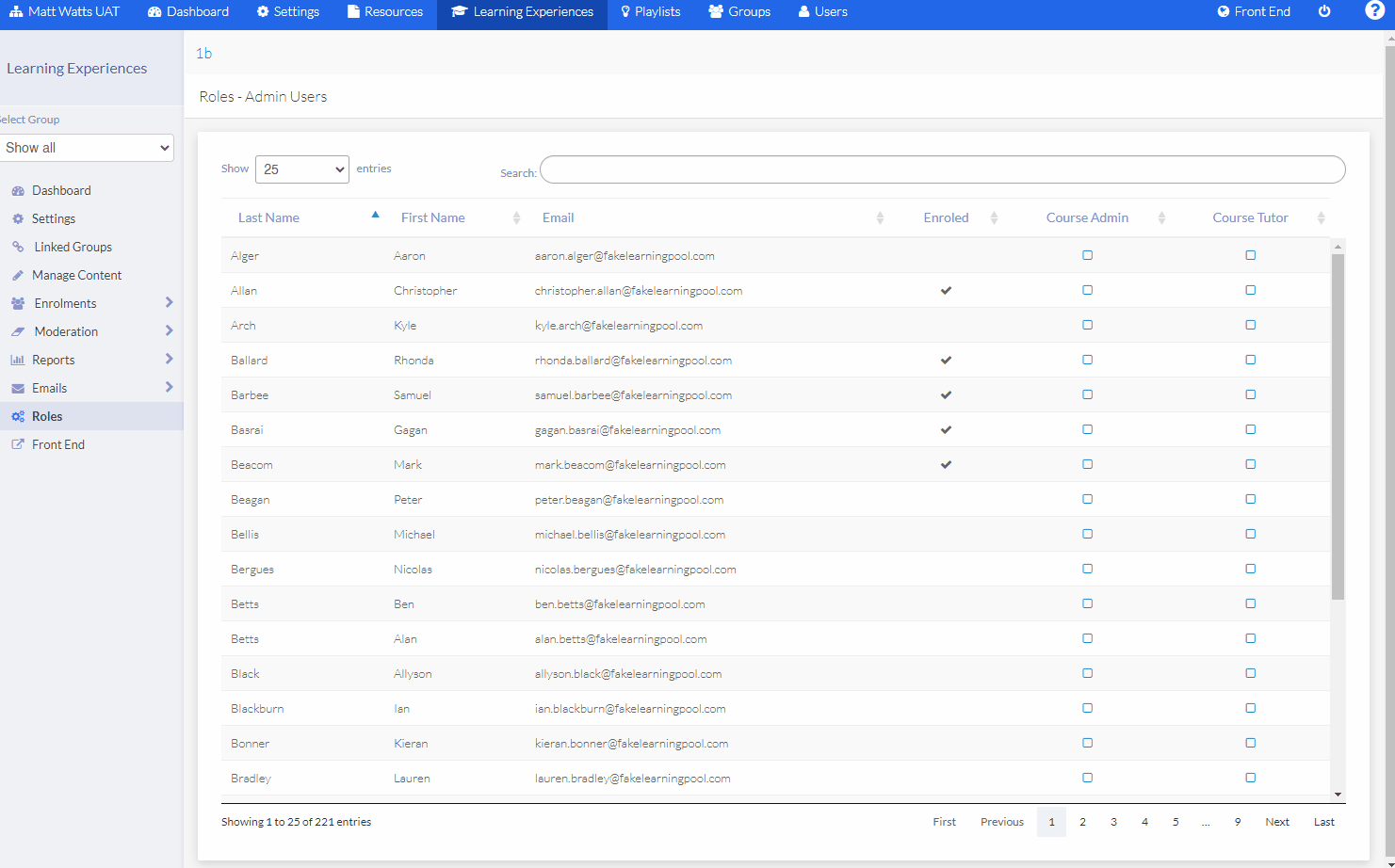Click the Linked Groups chain icon
The width and height of the screenshot is (1395, 868).
18,247
